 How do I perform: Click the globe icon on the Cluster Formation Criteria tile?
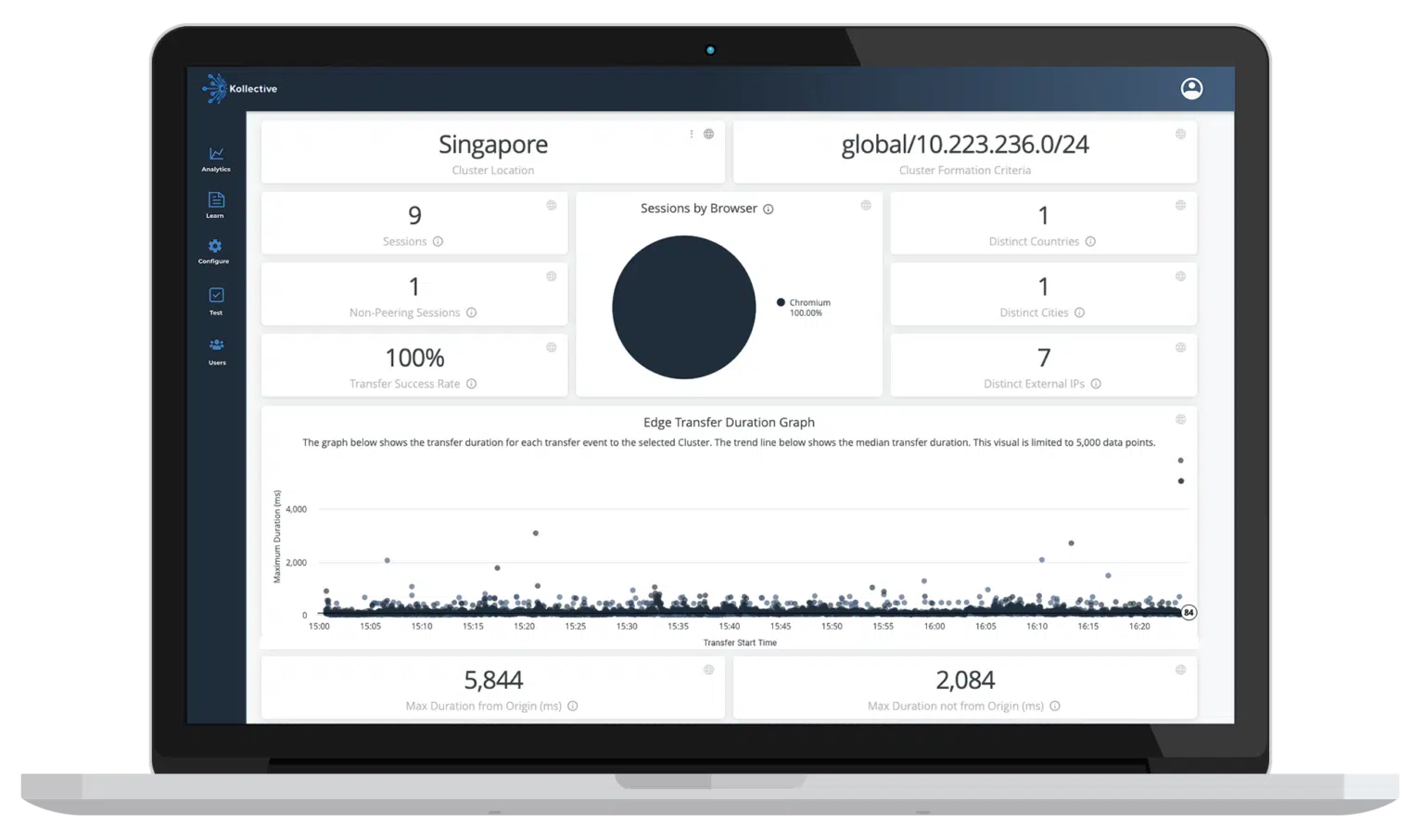pyautogui.click(x=1180, y=134)
